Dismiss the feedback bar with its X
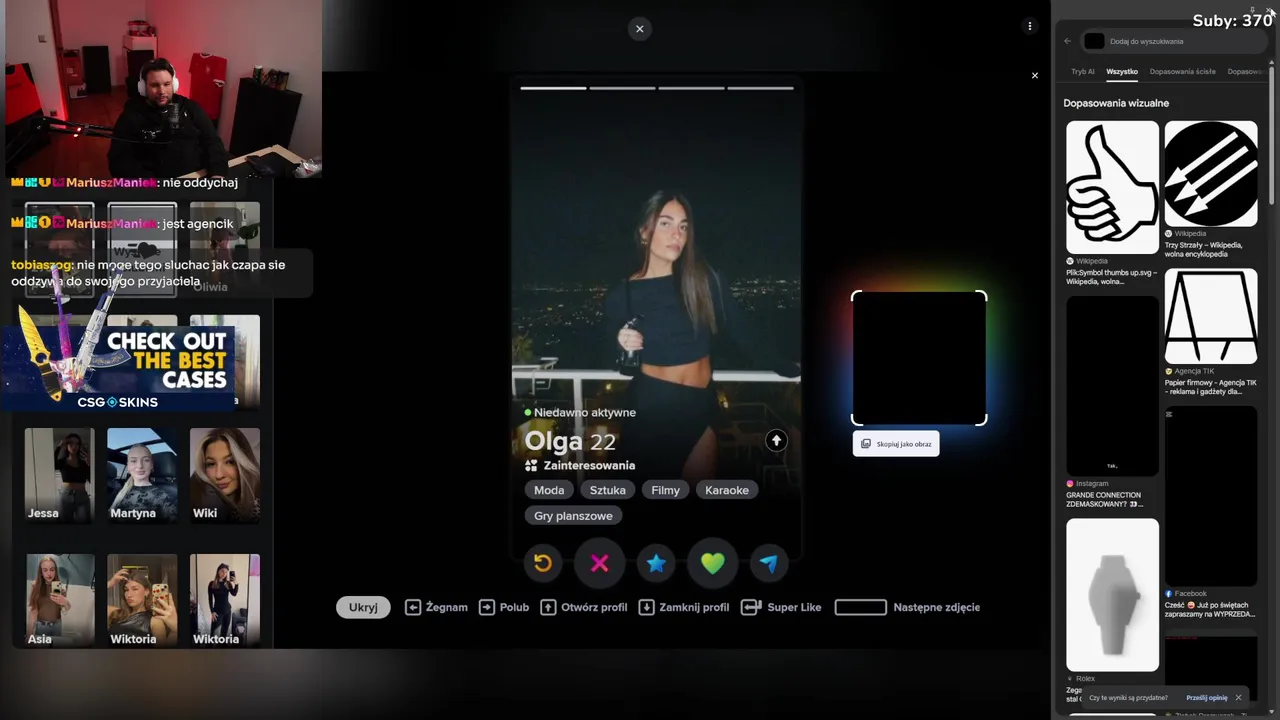This screenshot has height=720, width=1280. click(1238, 698)
